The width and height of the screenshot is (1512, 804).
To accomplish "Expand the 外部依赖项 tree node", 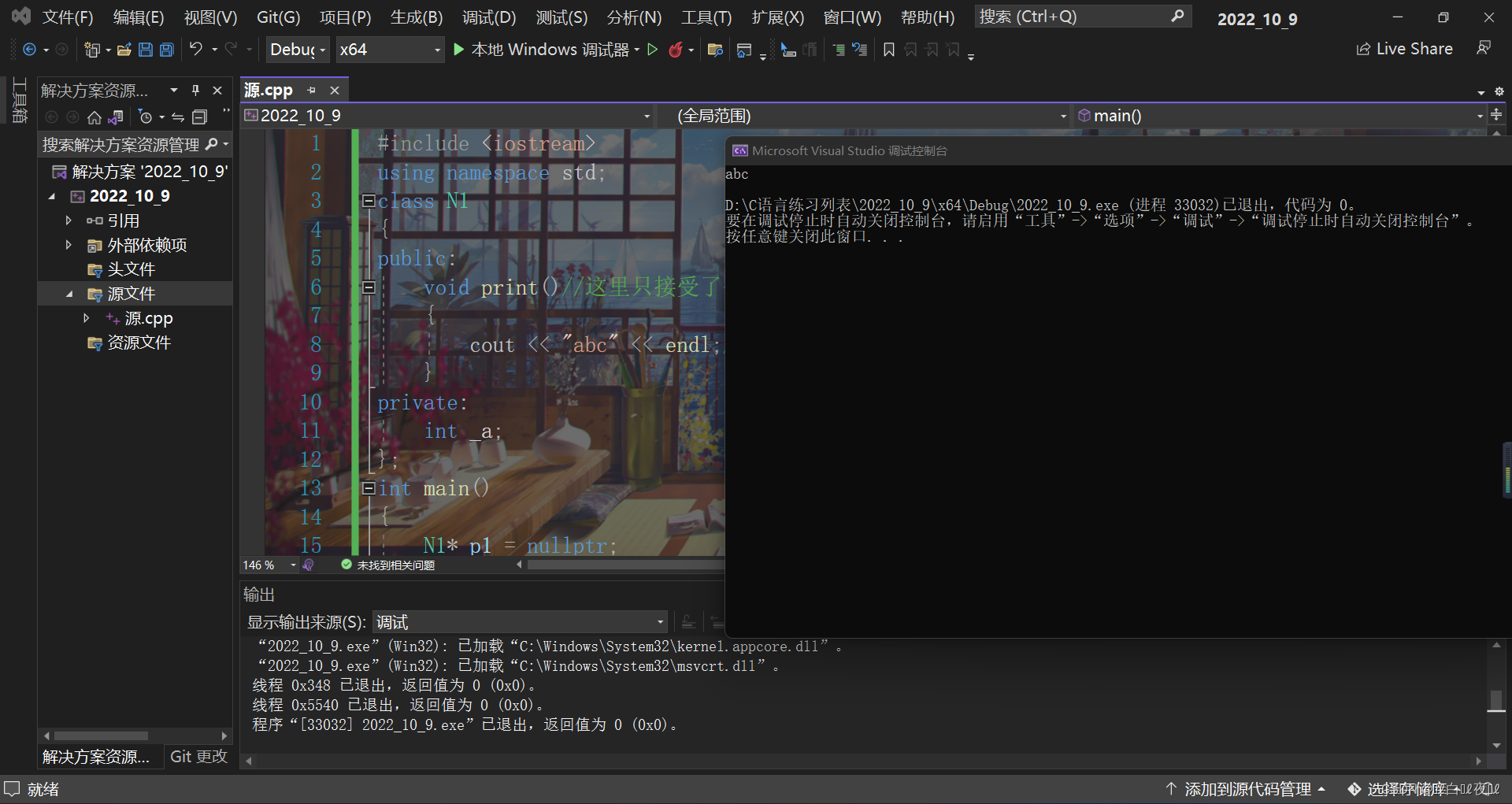I will point(69,245).
